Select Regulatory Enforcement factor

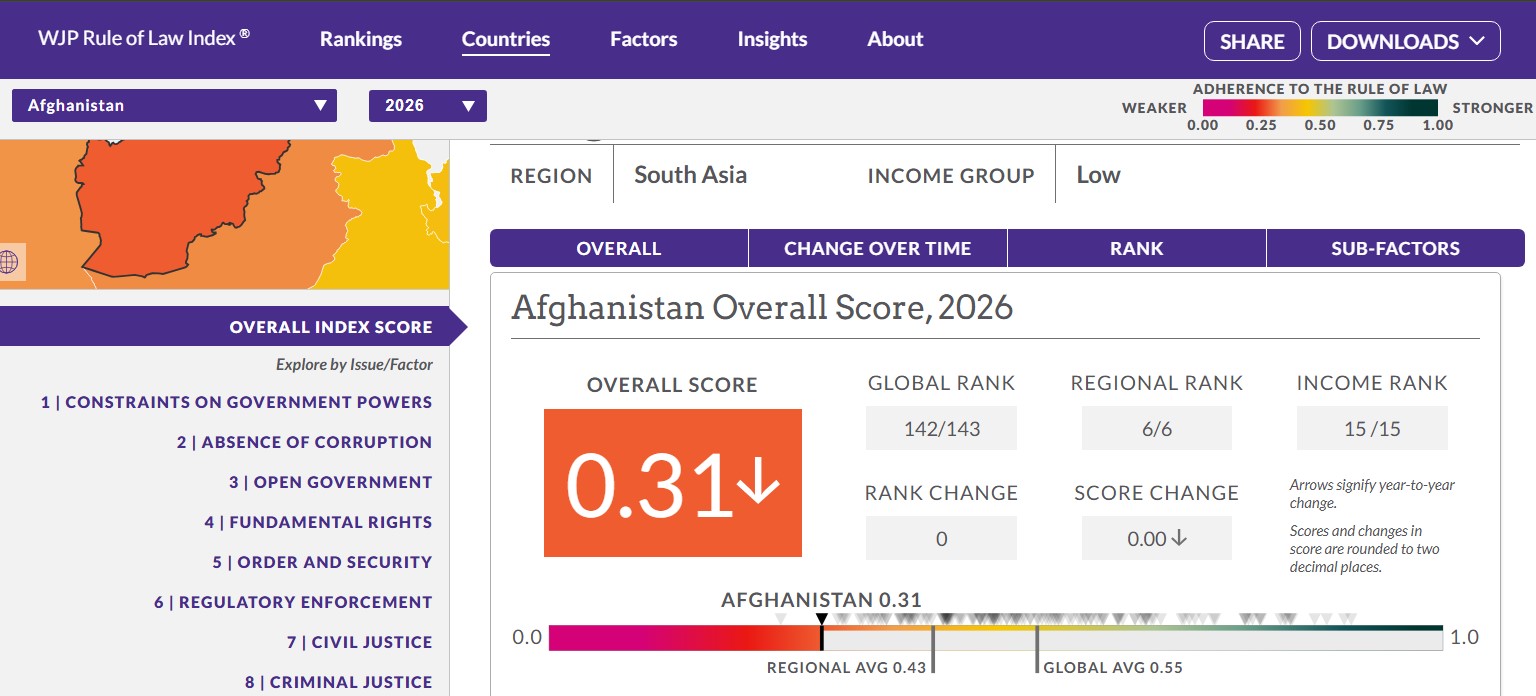tap(293, 602)
